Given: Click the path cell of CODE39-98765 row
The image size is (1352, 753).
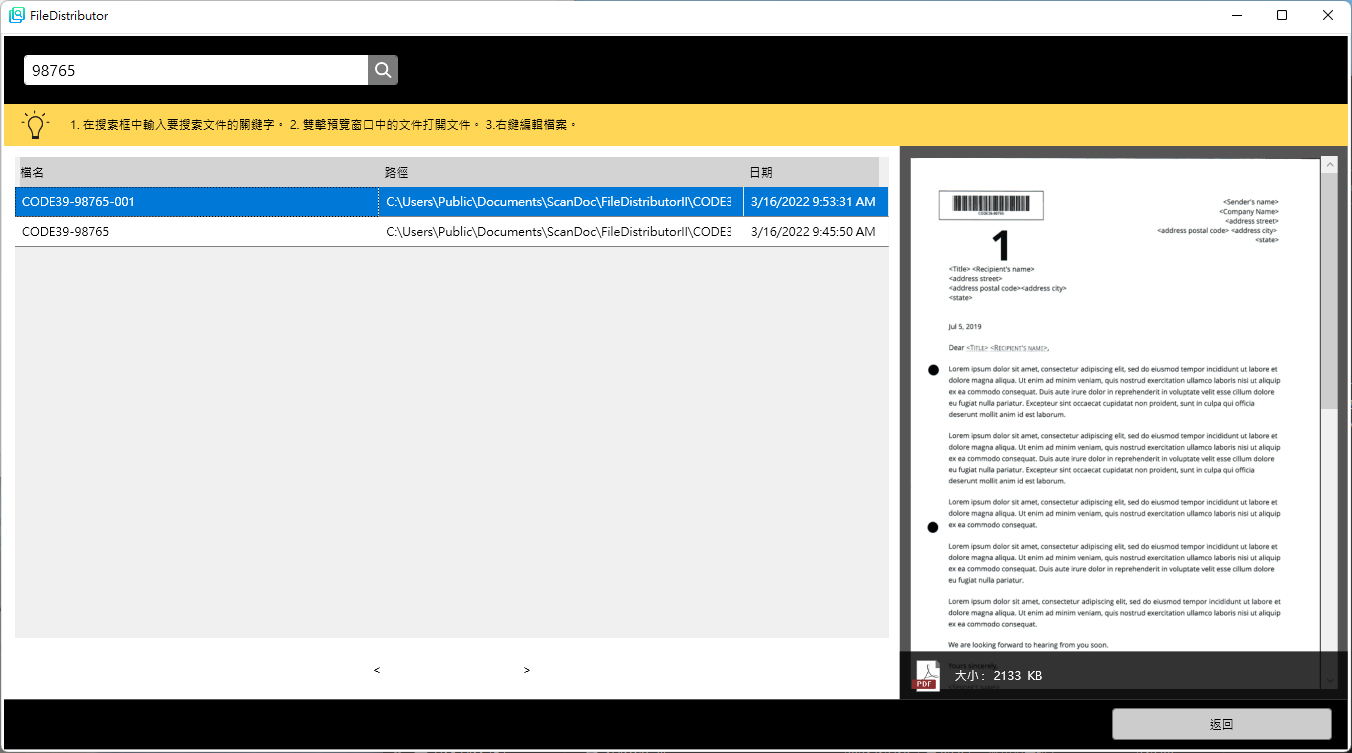Looking at the screenshot, I should [561, 231].
